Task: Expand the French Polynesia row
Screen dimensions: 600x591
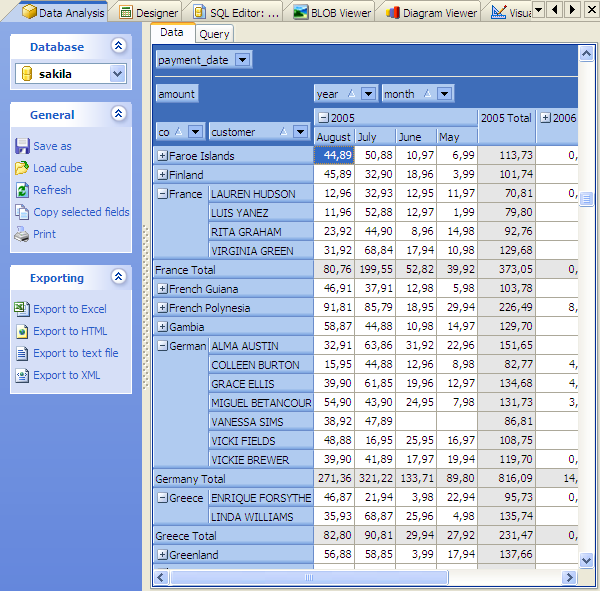Action: click(x=163, y=307)
